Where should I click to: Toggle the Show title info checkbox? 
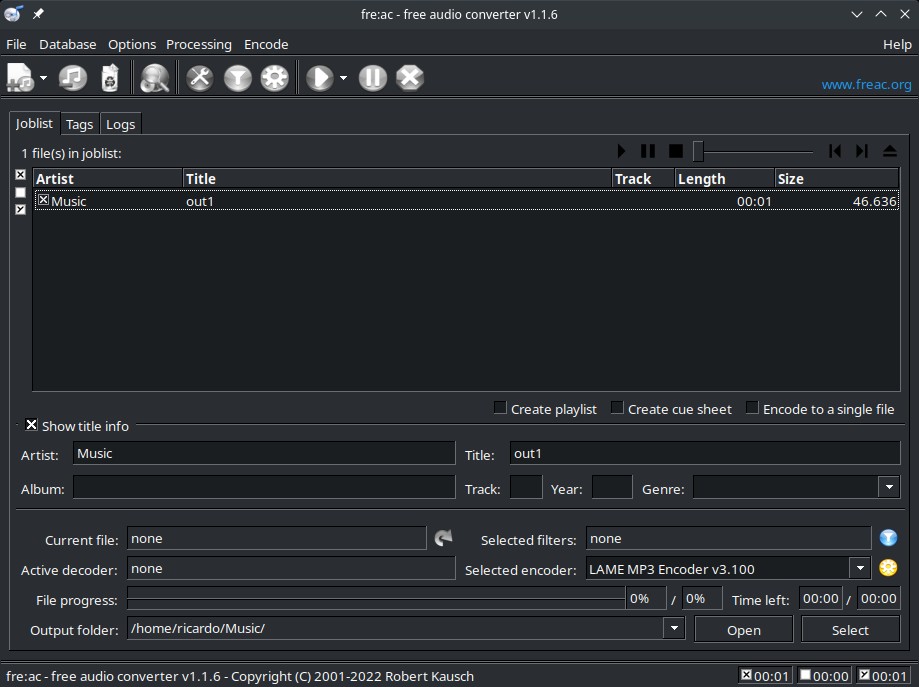[x=32, y=425]
